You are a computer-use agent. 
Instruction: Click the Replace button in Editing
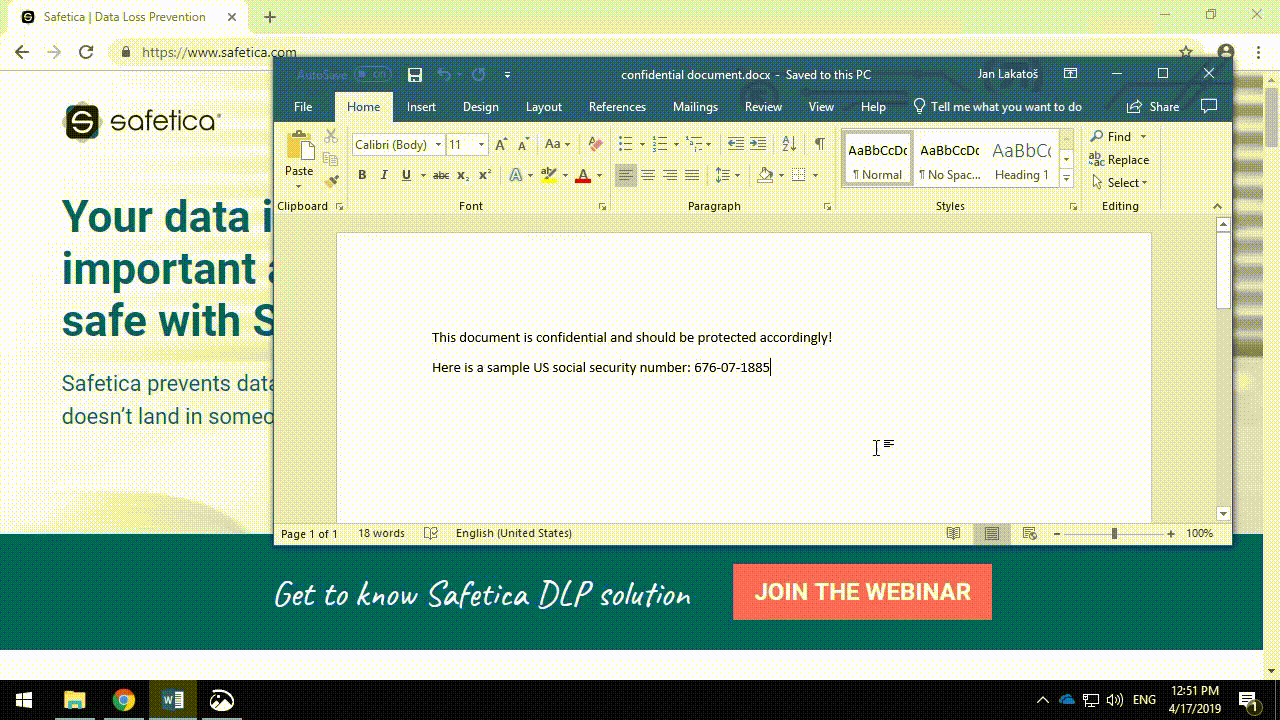pos(1119,160)
